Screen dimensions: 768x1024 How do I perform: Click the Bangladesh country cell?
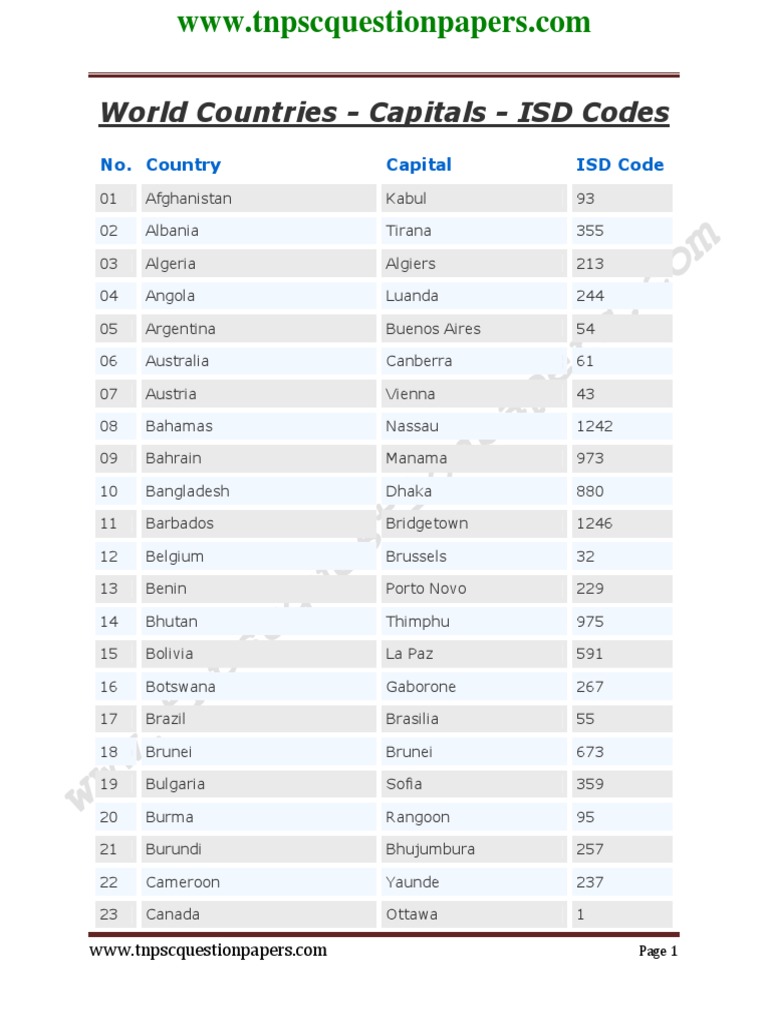coord(187,491)
